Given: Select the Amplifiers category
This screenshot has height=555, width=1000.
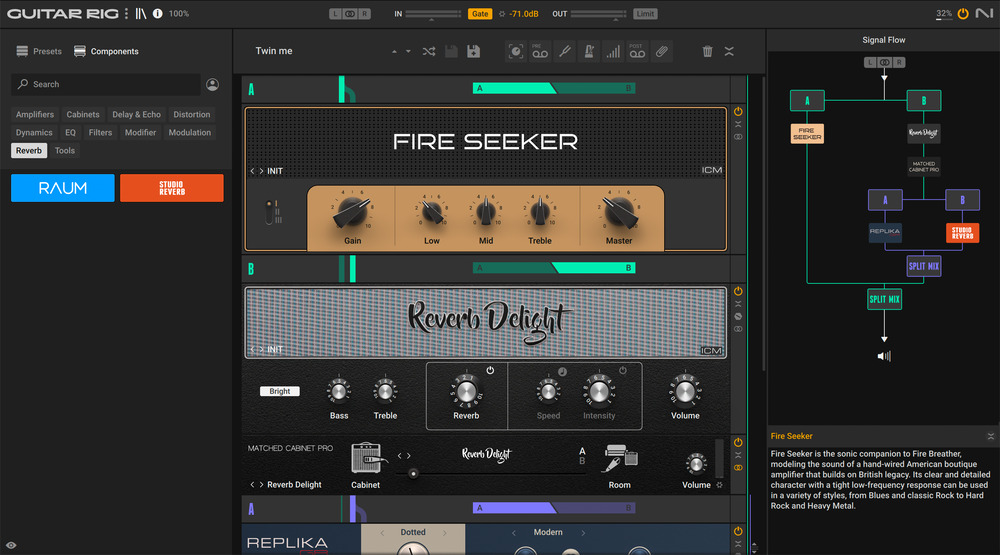Looking at the screenshot, I should (35, 115).
